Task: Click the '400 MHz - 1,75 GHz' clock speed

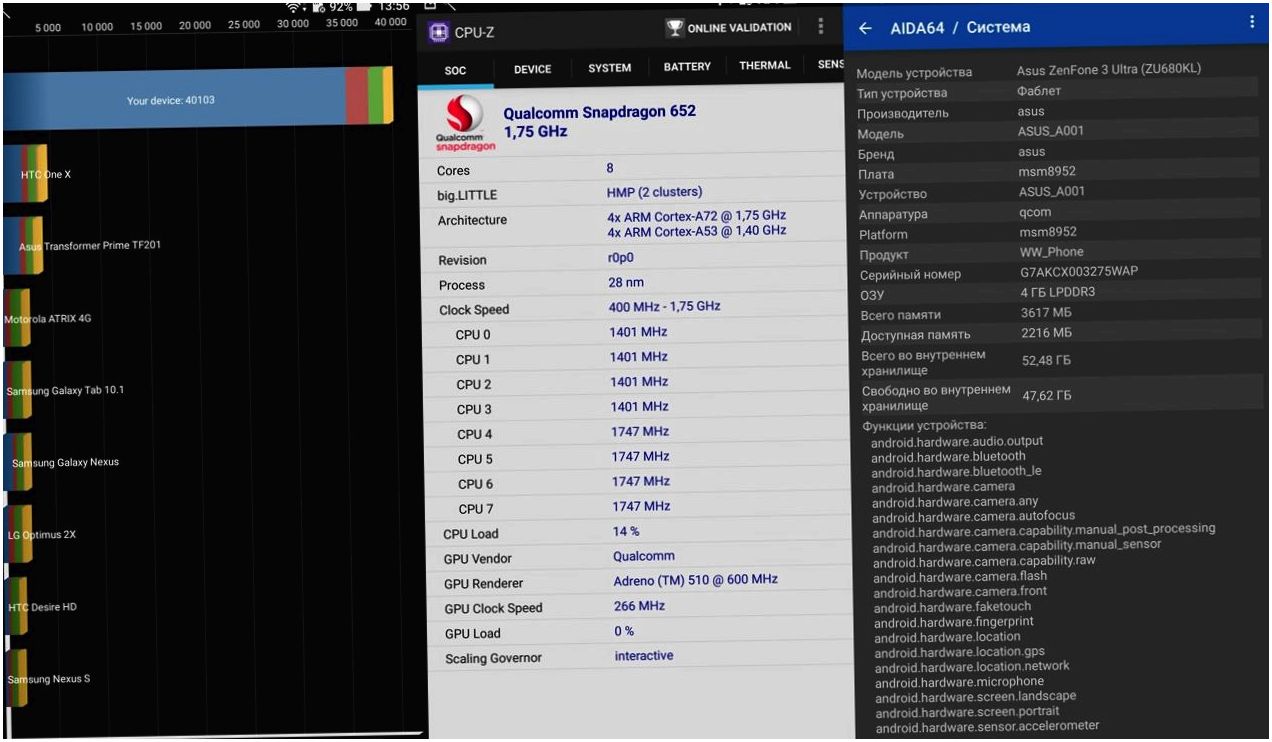Action: 664,307
